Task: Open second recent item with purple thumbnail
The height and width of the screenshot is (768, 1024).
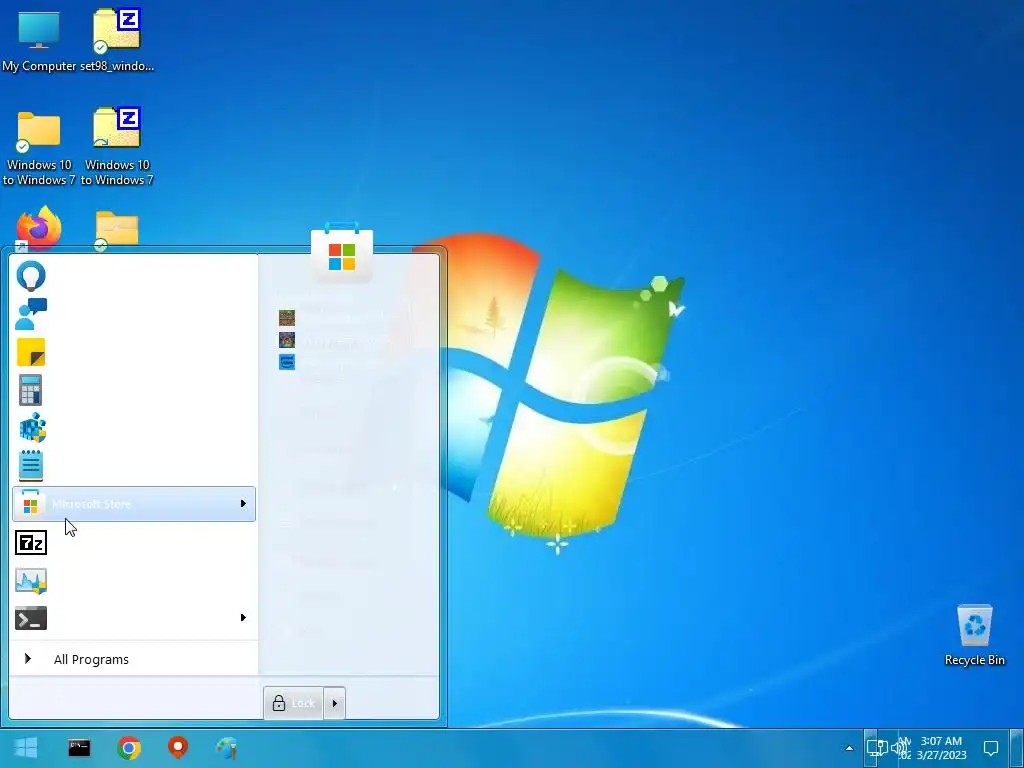Action: click(x=287, y=340)
